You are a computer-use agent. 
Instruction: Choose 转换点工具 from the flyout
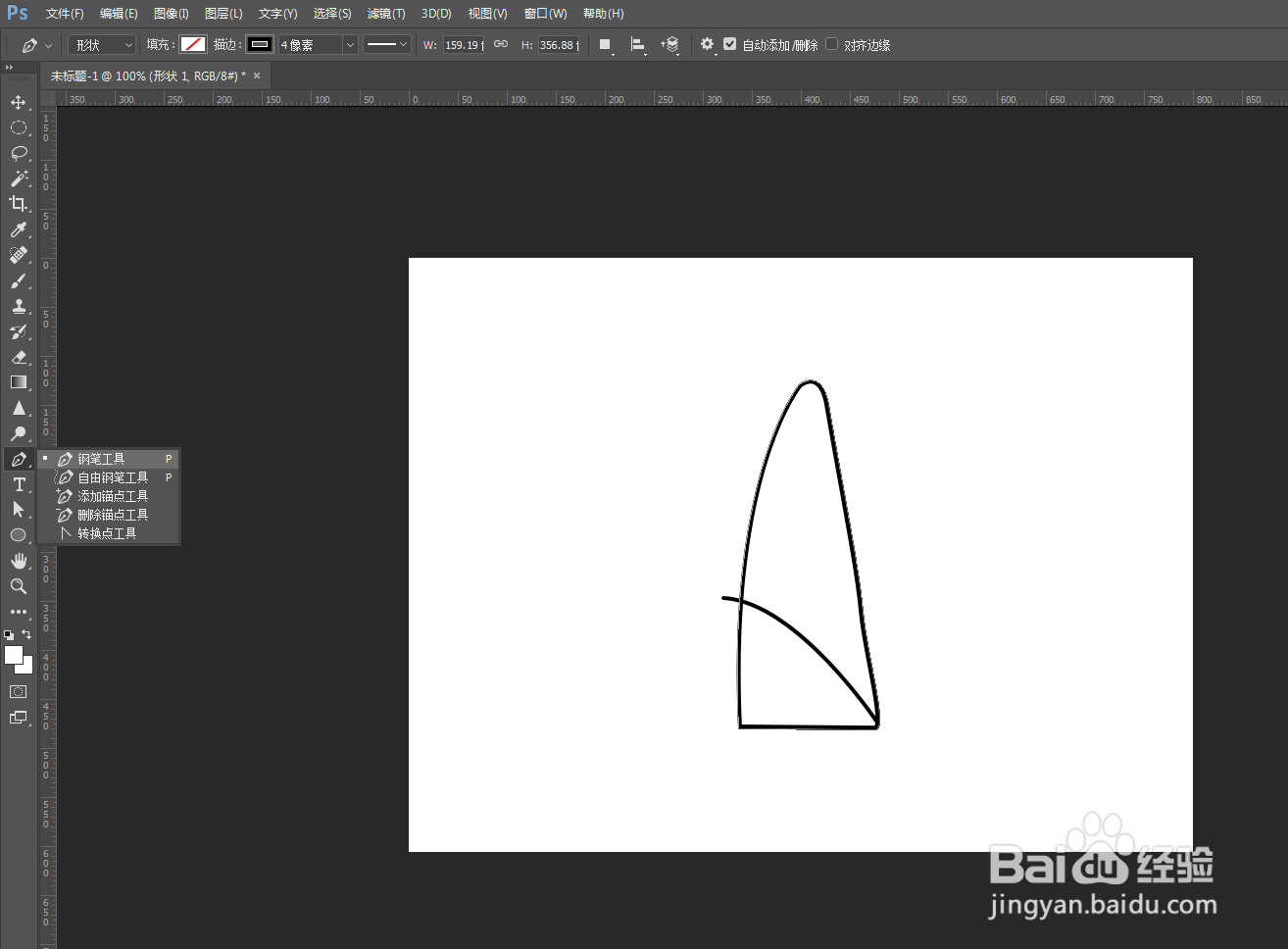(x=109, y=533)
